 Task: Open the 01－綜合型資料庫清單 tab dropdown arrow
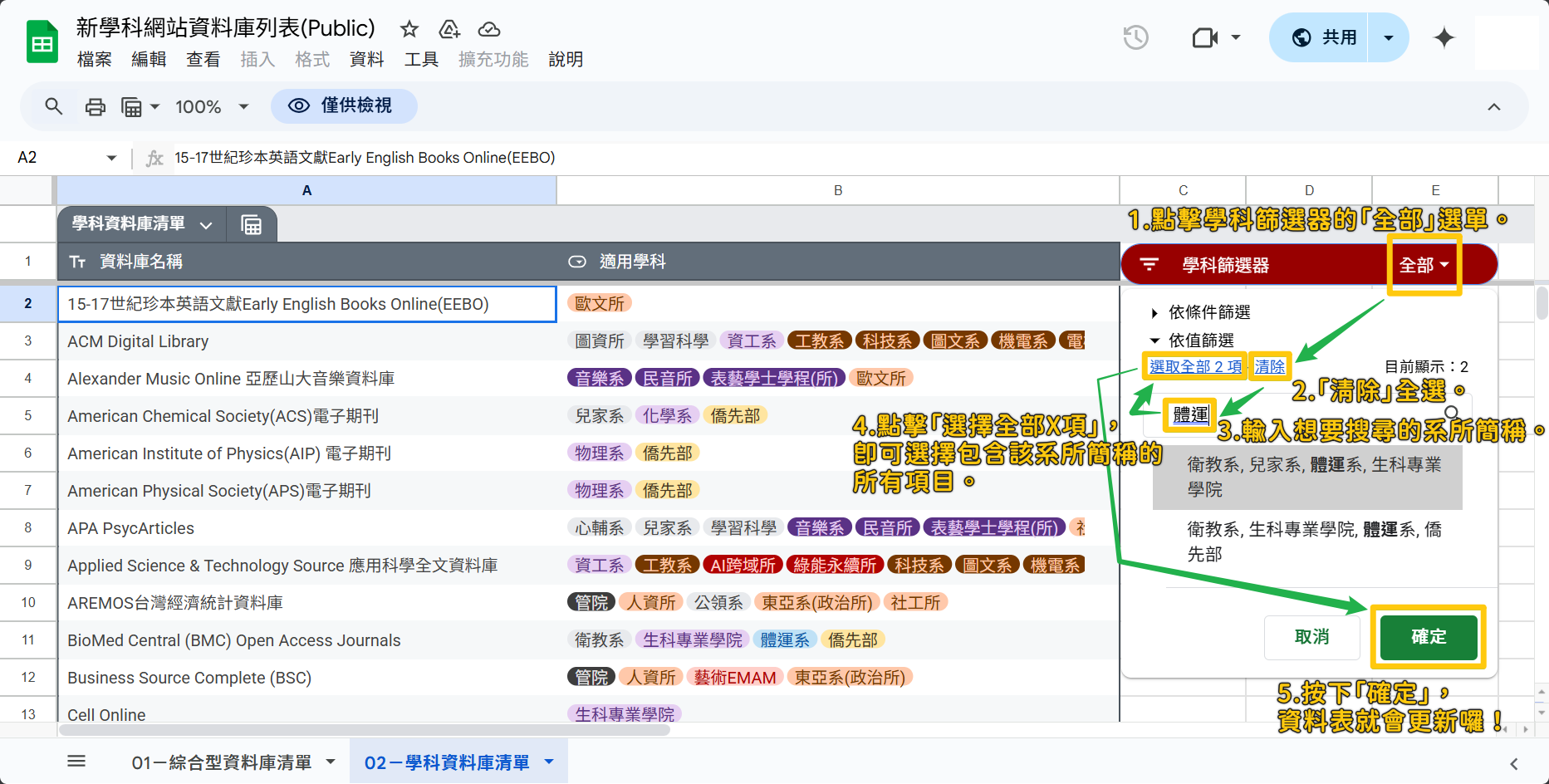(x=331, y=762)
